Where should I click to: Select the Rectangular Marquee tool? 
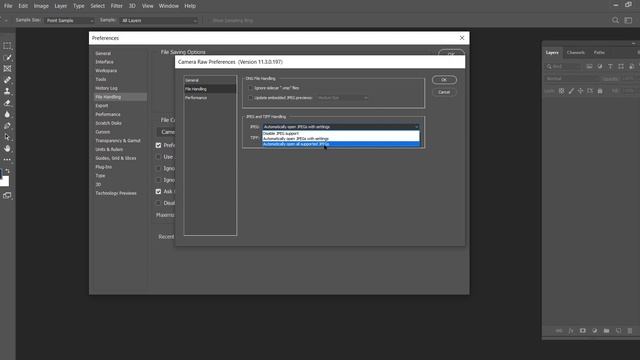(x=7, y=46)
